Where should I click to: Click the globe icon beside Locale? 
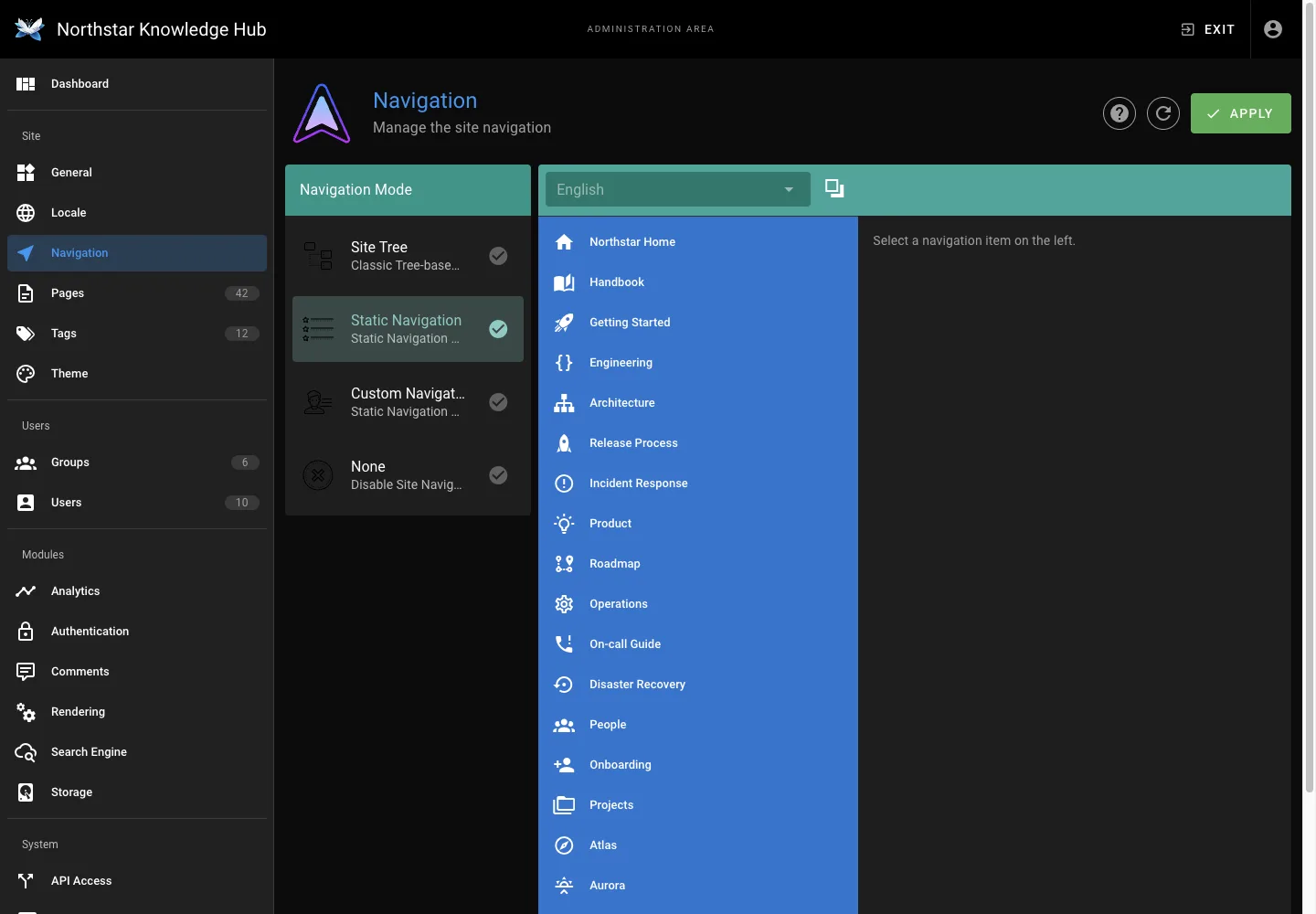tap(26, 213)
